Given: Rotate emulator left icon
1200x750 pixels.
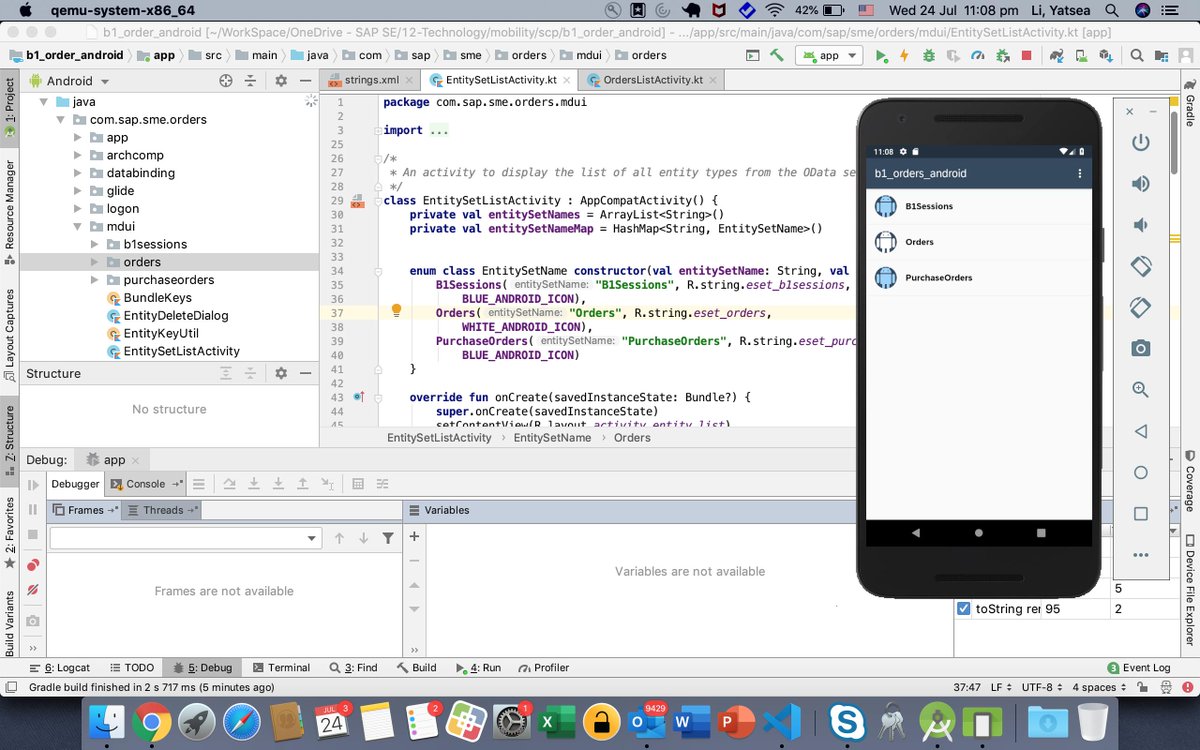Looking at the screenshot, I should click(1141, 266).
